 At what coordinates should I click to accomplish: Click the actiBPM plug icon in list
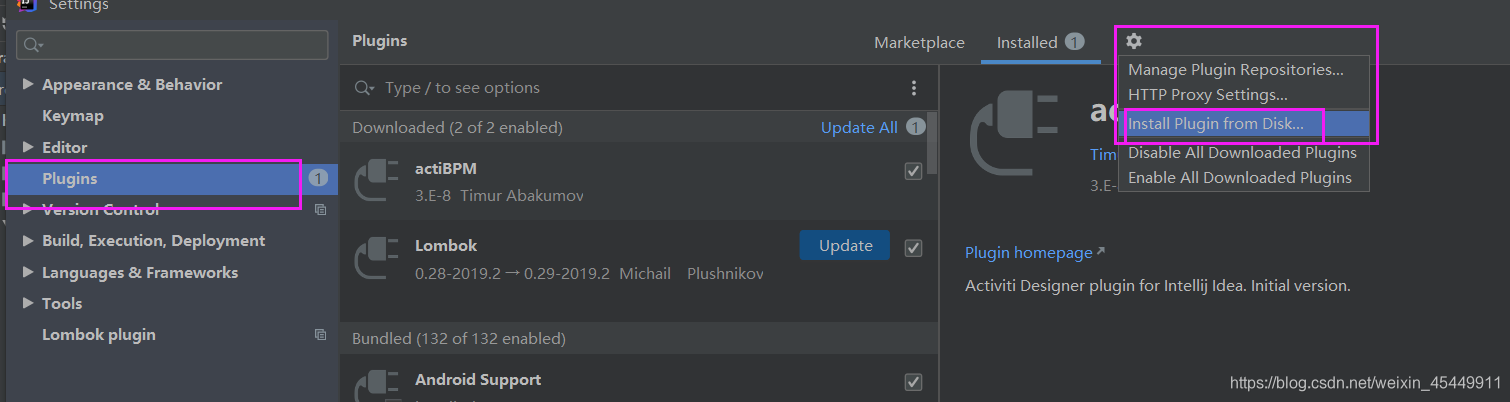(377, 180)
